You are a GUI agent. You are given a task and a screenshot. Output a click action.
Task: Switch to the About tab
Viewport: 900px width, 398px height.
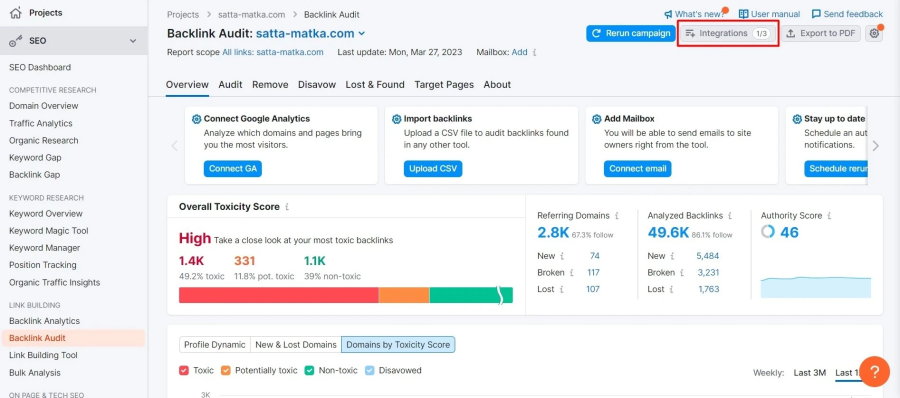point(497,84)
